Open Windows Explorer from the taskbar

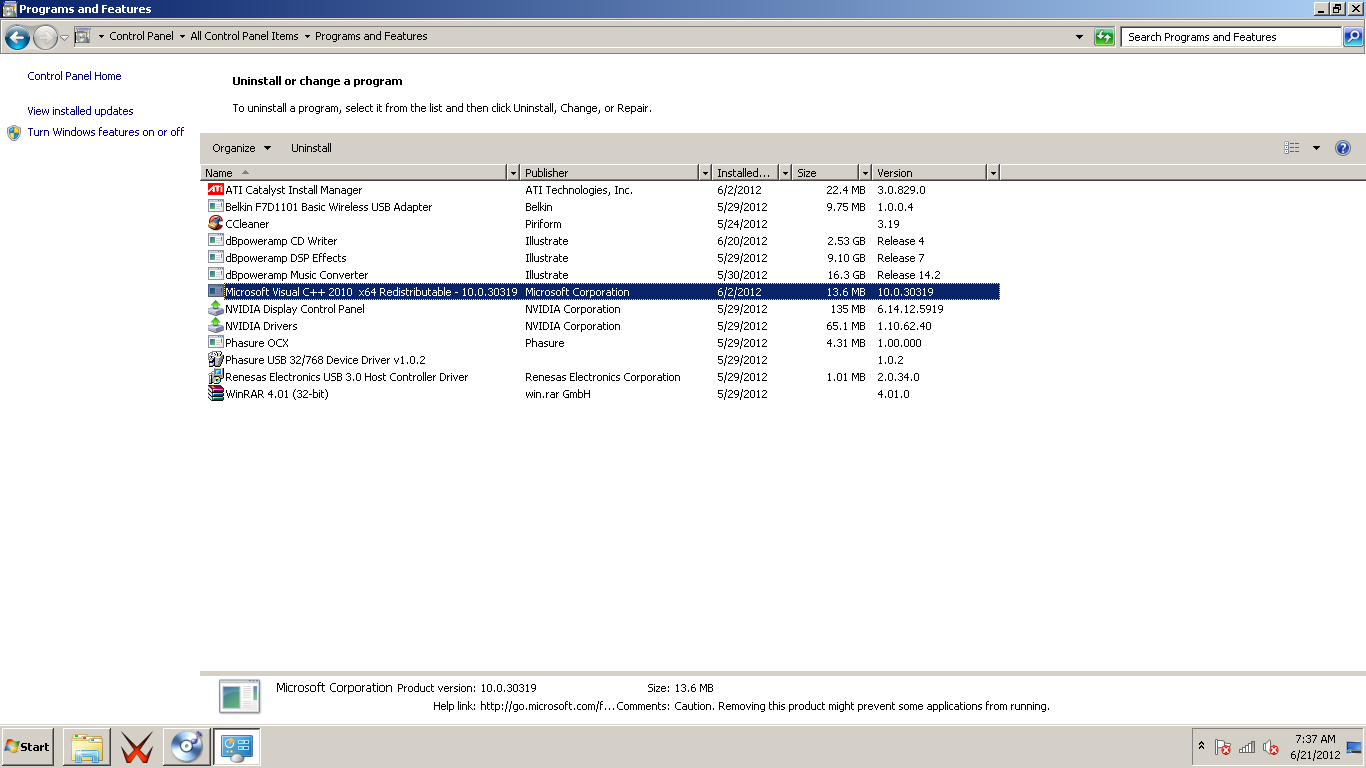tap(87, 747)
